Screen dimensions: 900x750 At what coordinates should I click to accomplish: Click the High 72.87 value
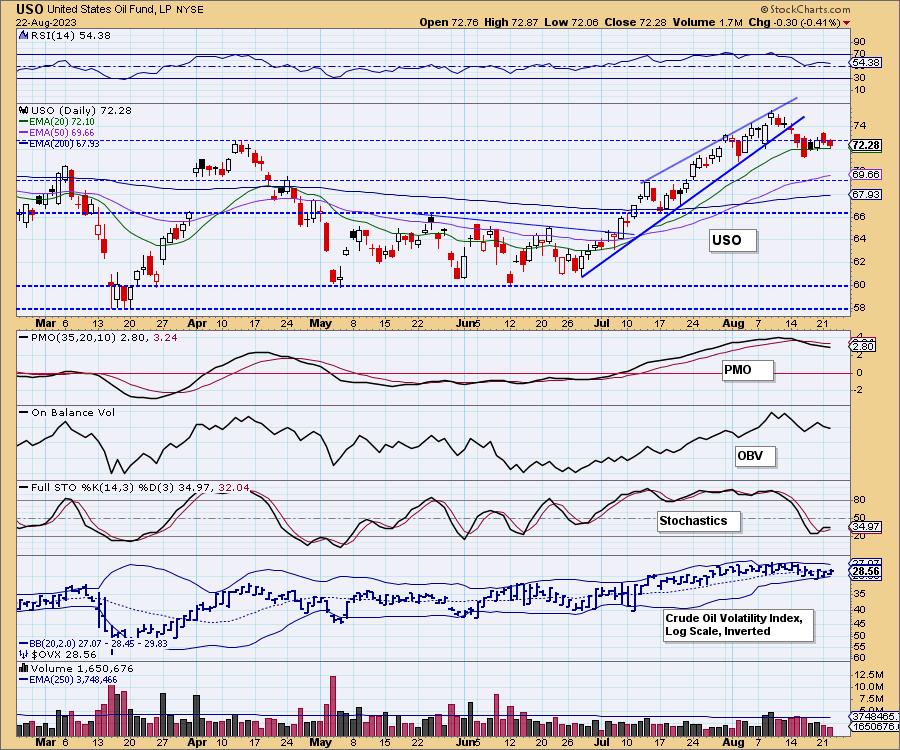tap(510, 22)
